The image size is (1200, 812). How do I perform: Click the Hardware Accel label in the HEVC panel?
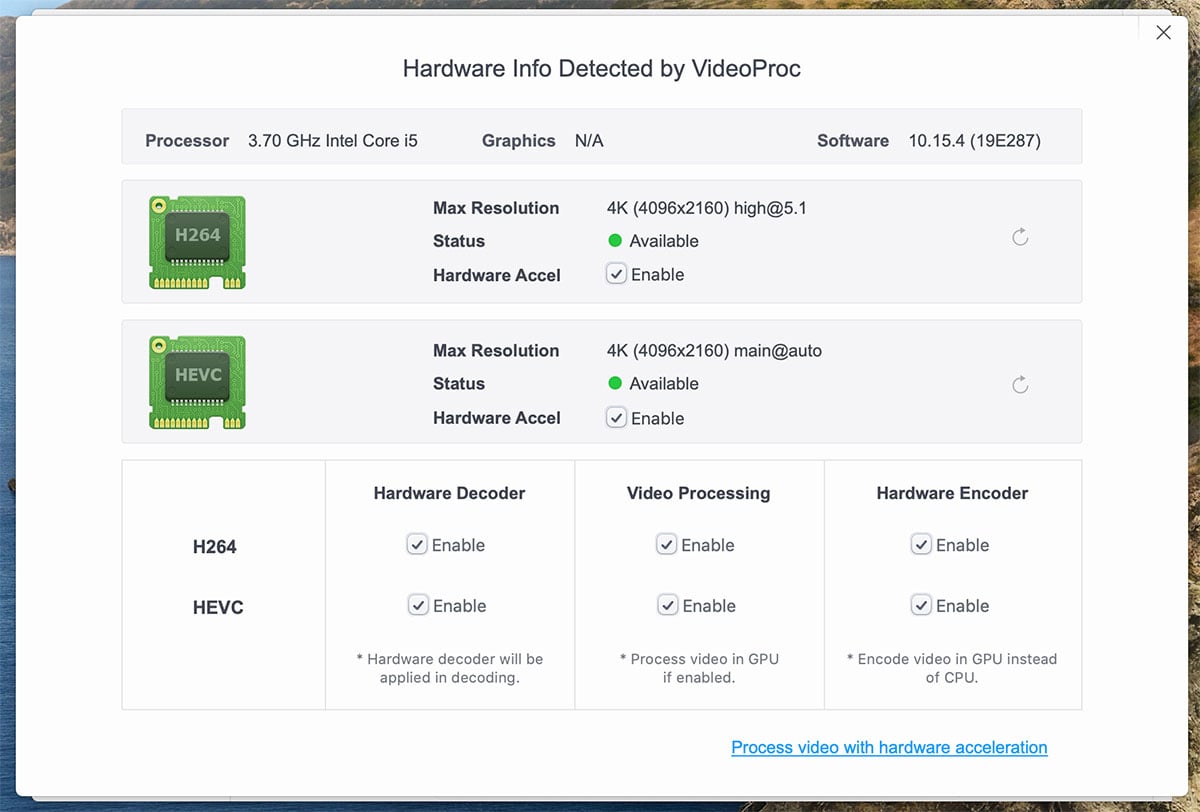(x=497, y=418)
